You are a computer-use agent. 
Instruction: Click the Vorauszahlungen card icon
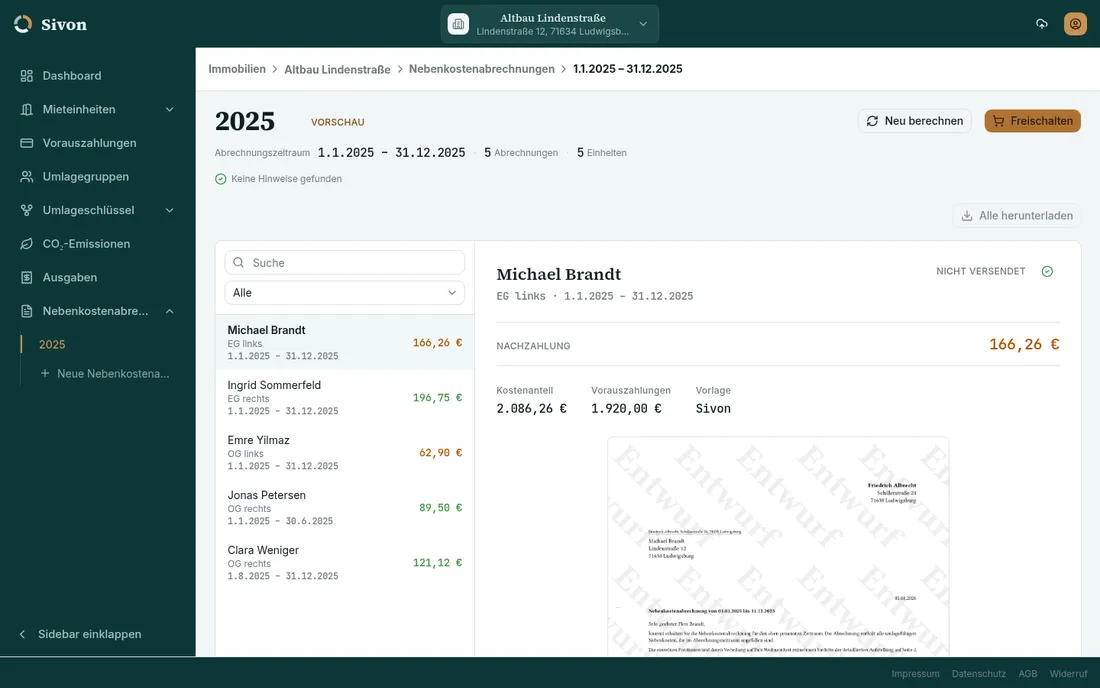click(27, 143)
